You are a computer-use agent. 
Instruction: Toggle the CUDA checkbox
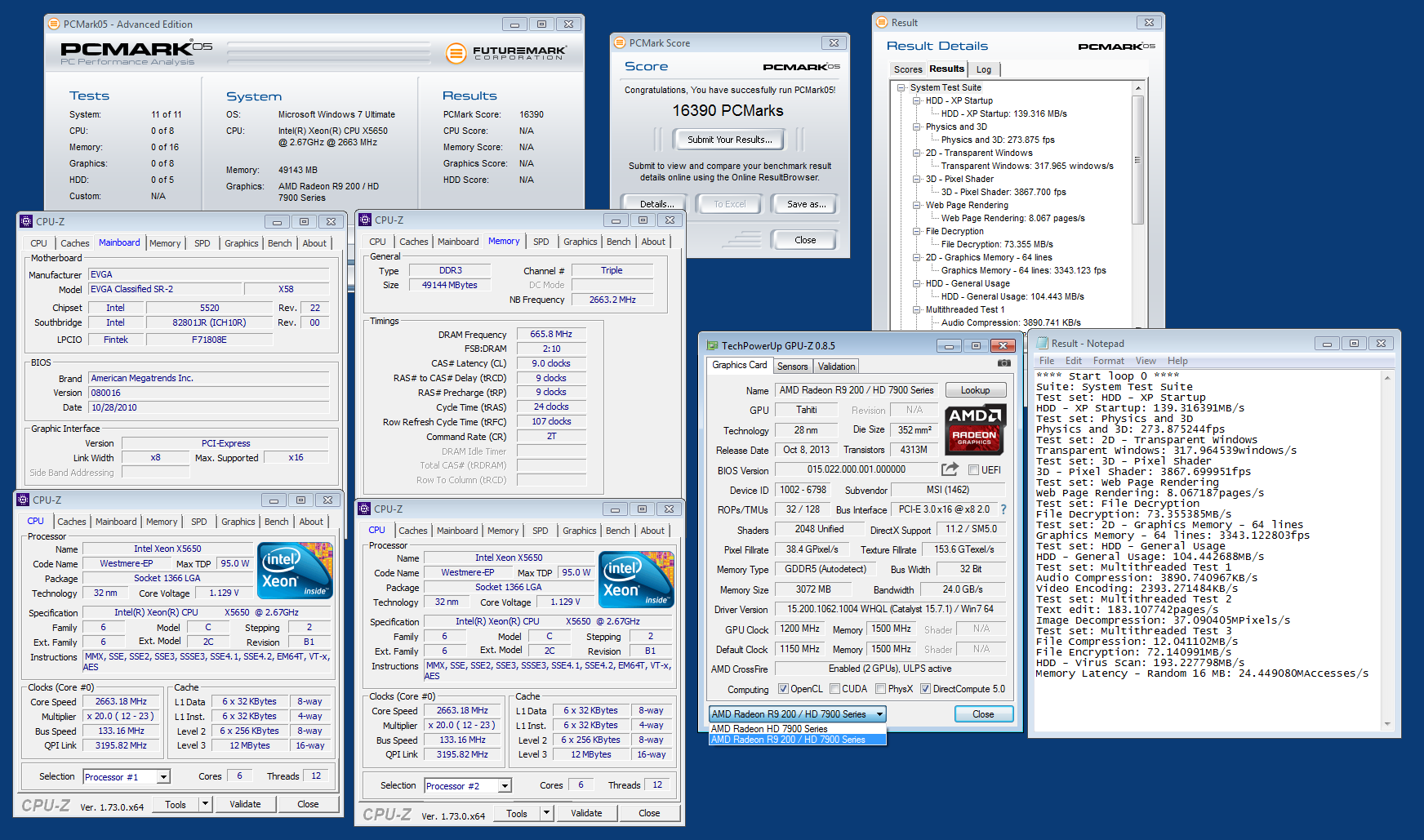(x=834, y=689)
